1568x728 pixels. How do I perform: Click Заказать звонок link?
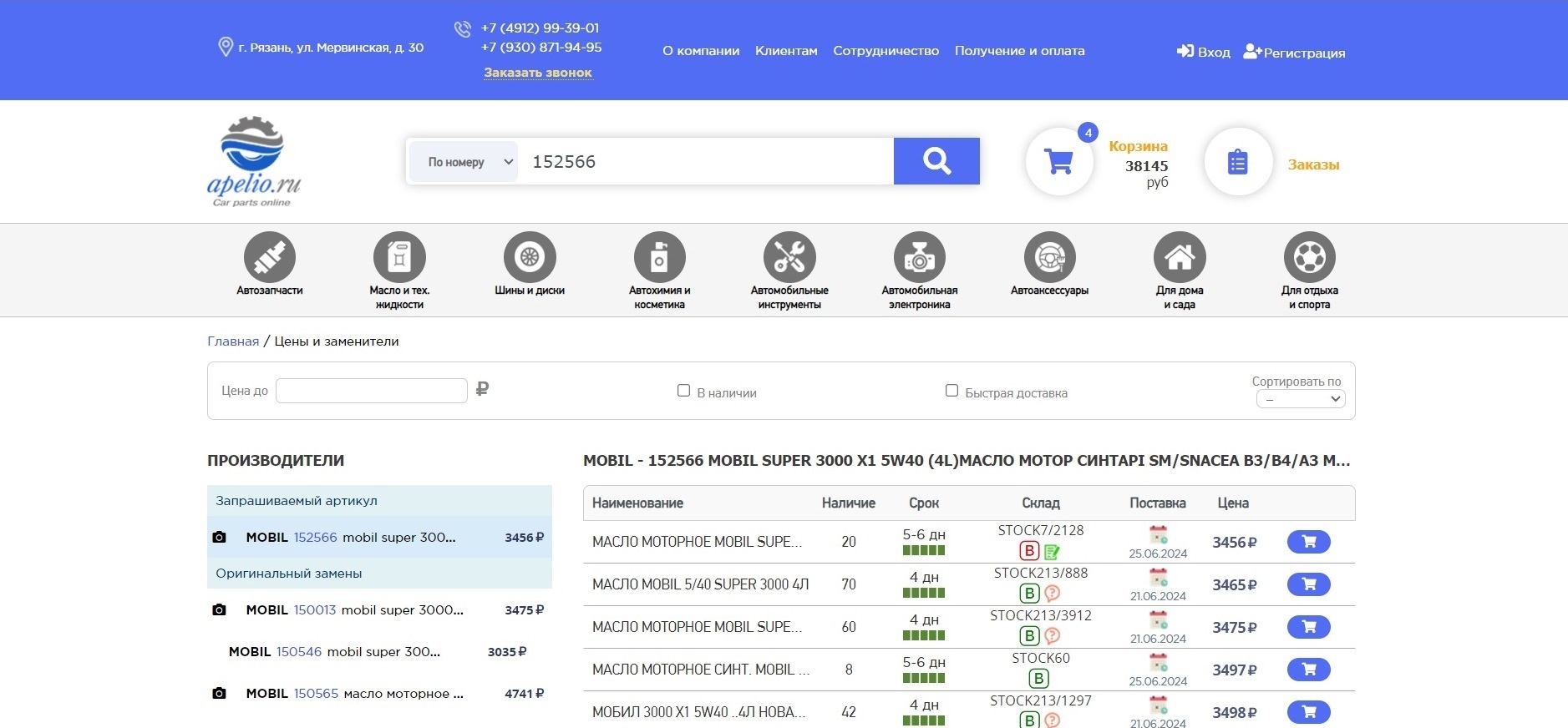point(538,73)
